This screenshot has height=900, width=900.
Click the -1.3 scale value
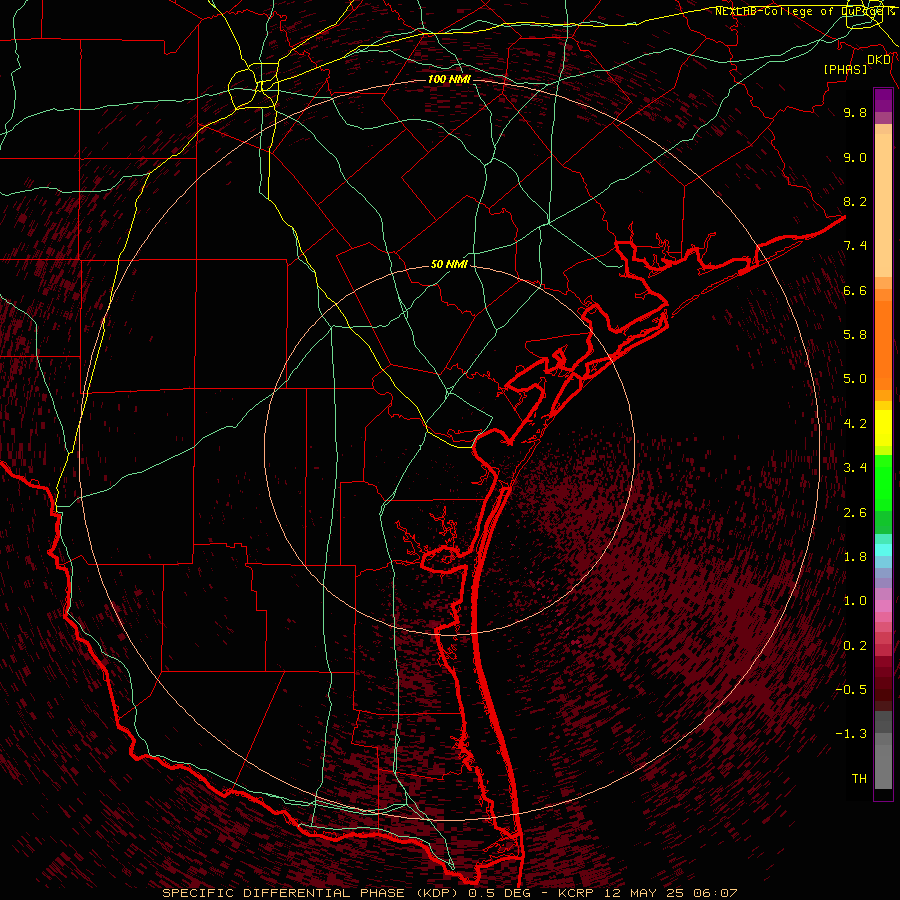[851, 734]
